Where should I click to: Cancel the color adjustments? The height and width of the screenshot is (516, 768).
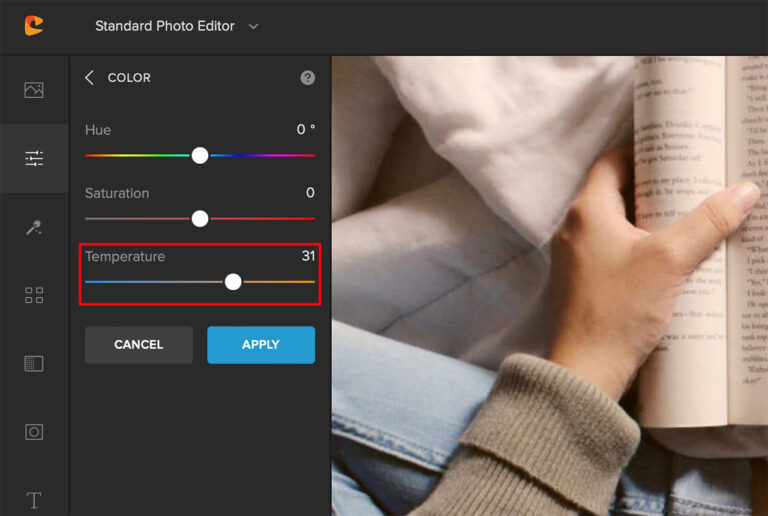(139, 345)
